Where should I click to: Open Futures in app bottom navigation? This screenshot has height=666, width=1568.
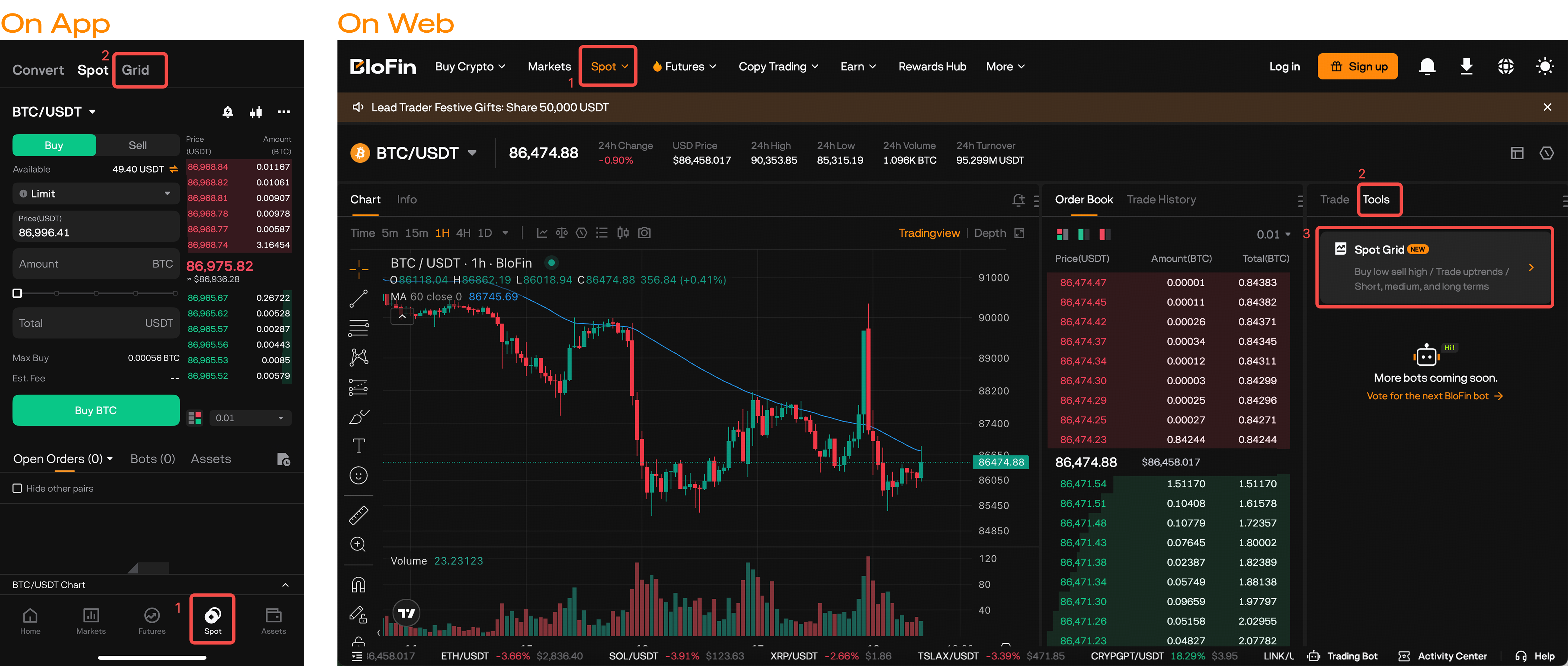[152, 621]
